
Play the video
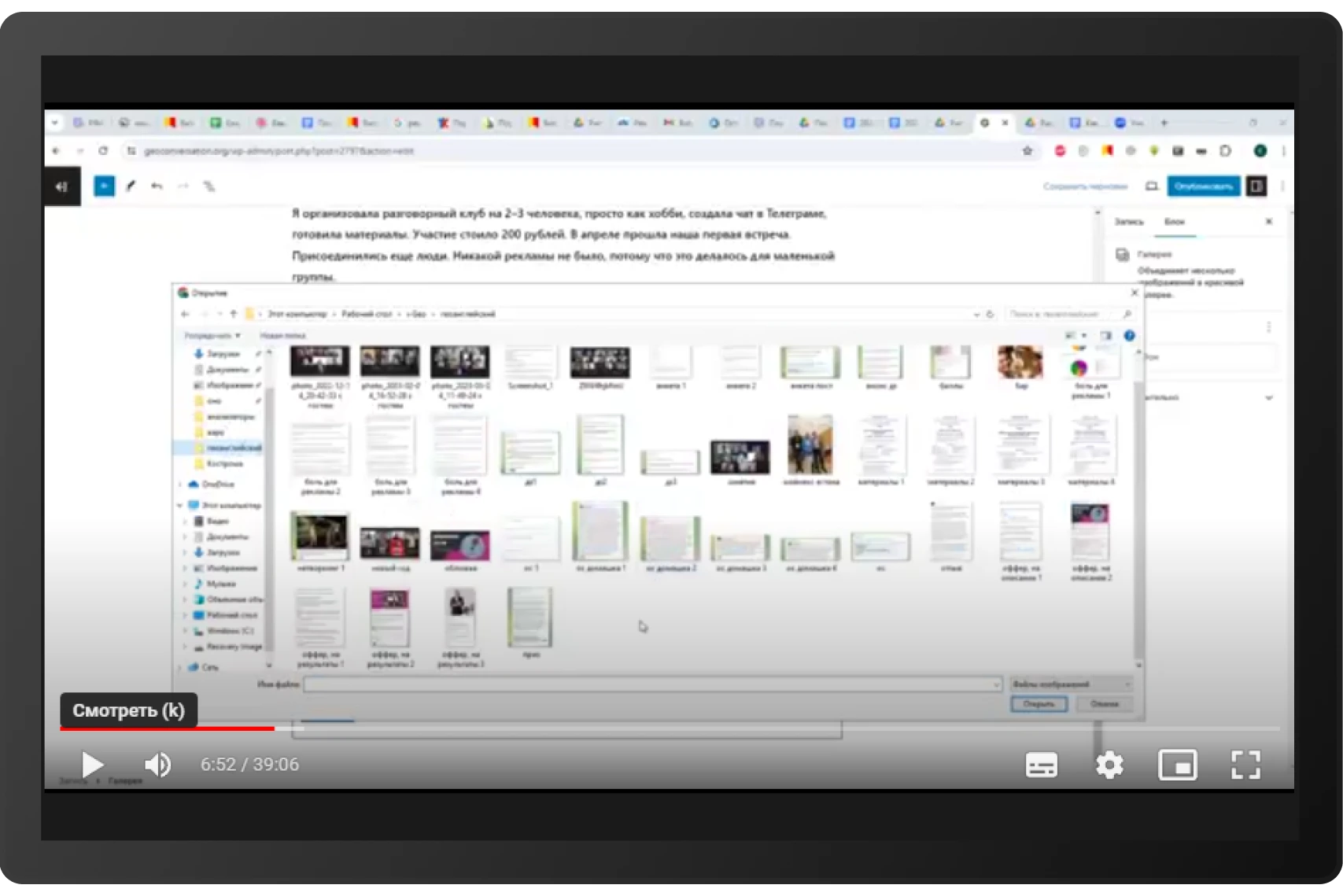pos(92,765)
